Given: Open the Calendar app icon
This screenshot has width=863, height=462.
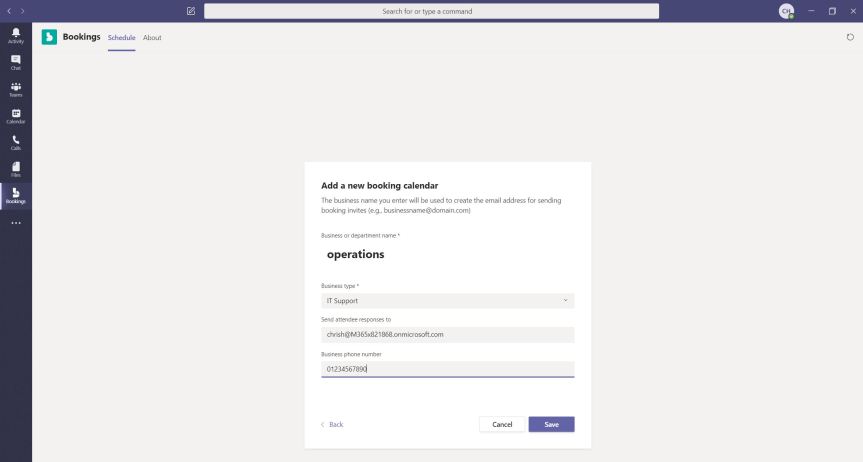Looking at the screenshot, I should pyautogui.click(x=15, y=117).
